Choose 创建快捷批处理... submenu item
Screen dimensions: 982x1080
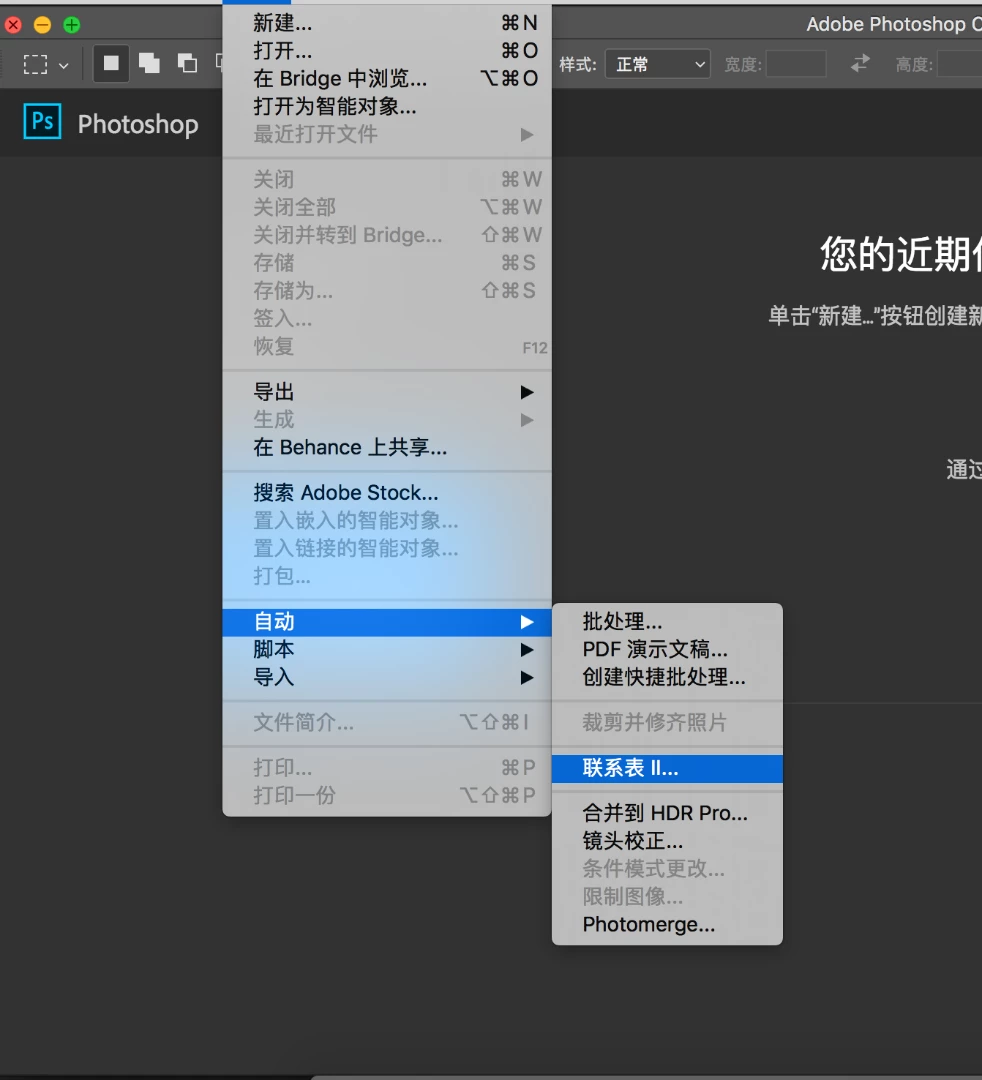tap(667, 677)
